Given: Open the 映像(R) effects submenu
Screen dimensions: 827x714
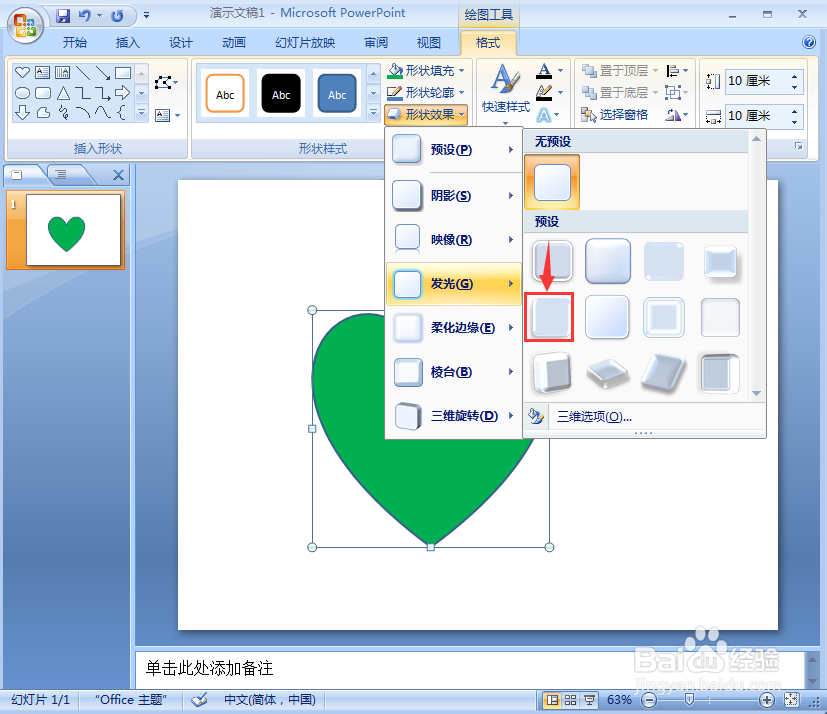Looking at the screenshot, I should [x=454, y=240].
